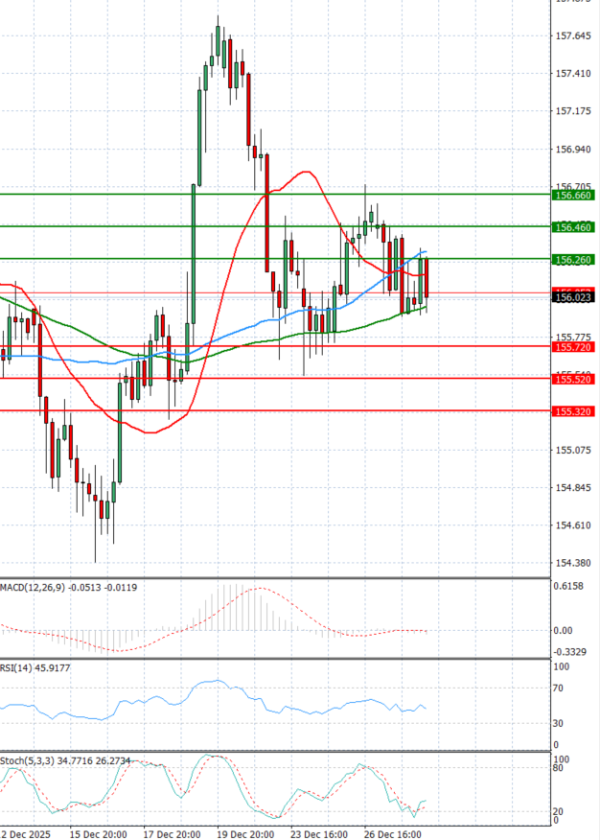Click the 23 Dec 16:00 time axis label

319,832
